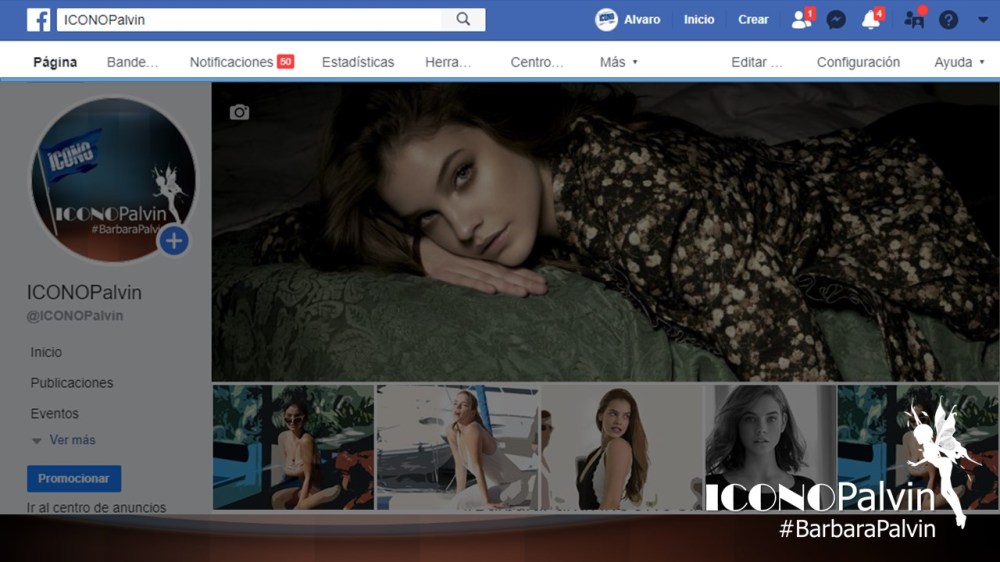1000x562 pixels.
Task: Select Publicaciones in the left sidebar
Action: click(72, 383)
